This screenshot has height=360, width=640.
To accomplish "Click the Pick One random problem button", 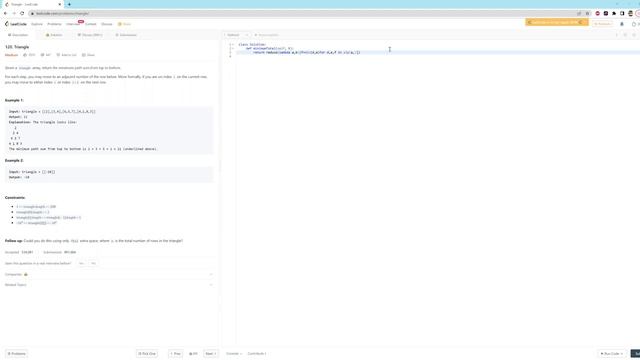I will tap(147, 353).
